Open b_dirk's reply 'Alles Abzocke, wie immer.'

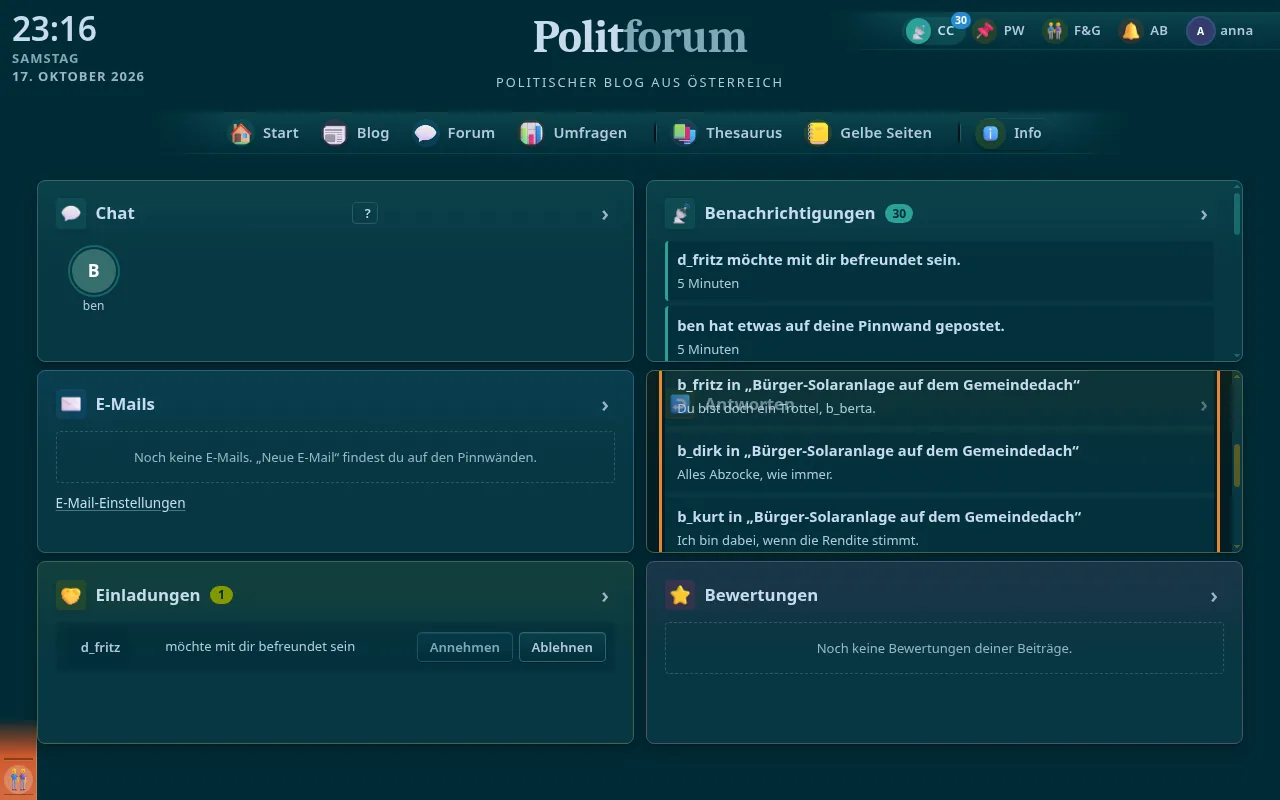tap(940, 462)
